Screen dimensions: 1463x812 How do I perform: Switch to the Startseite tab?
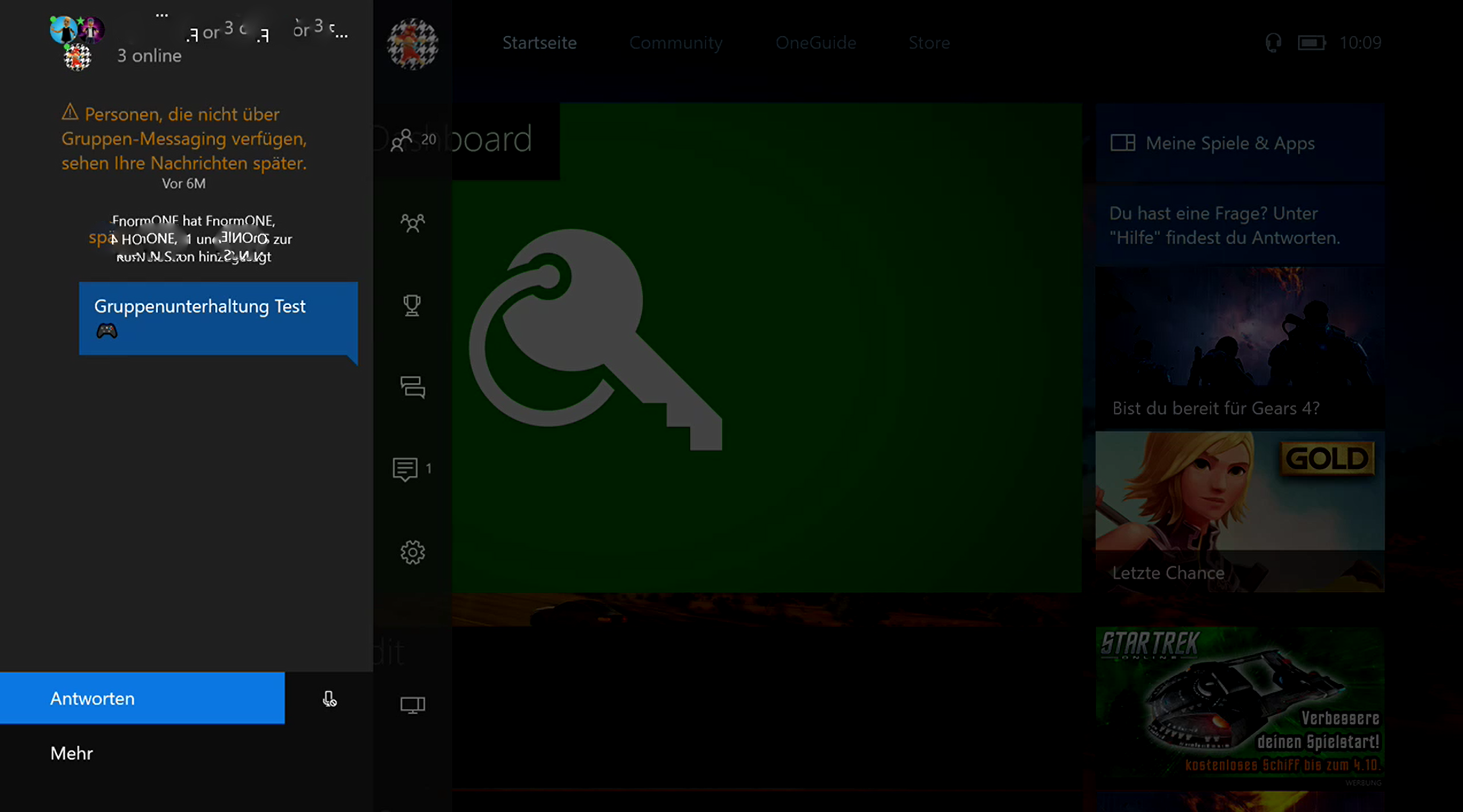click(539, 43)
